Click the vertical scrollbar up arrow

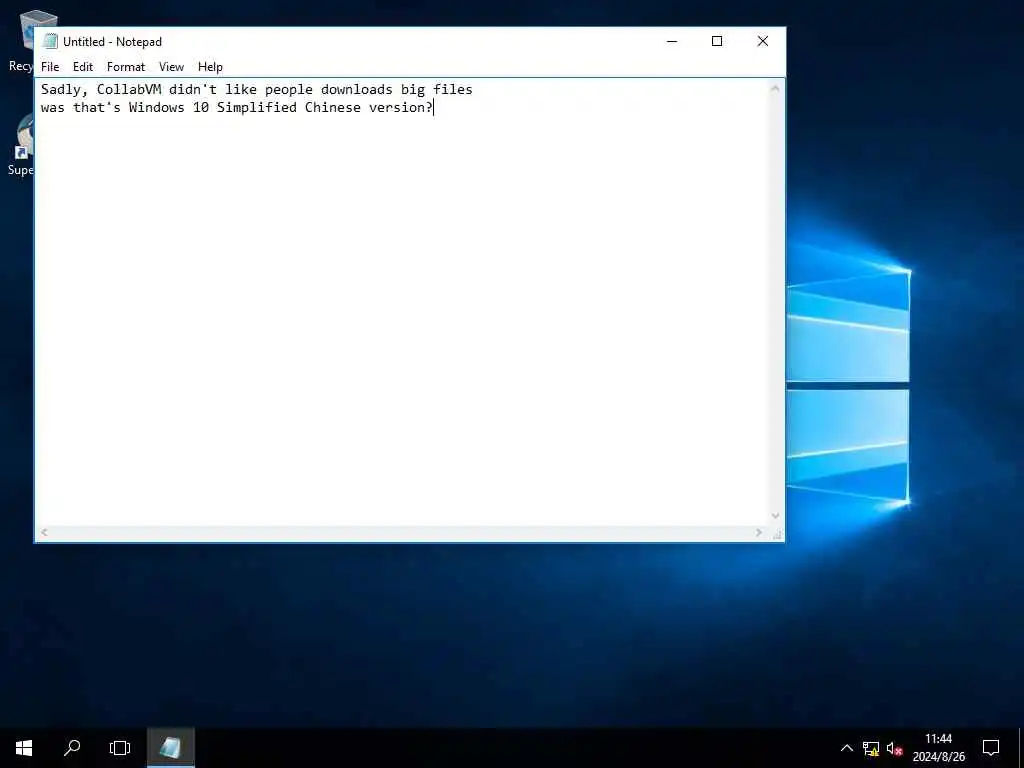[x=775, y=88]
